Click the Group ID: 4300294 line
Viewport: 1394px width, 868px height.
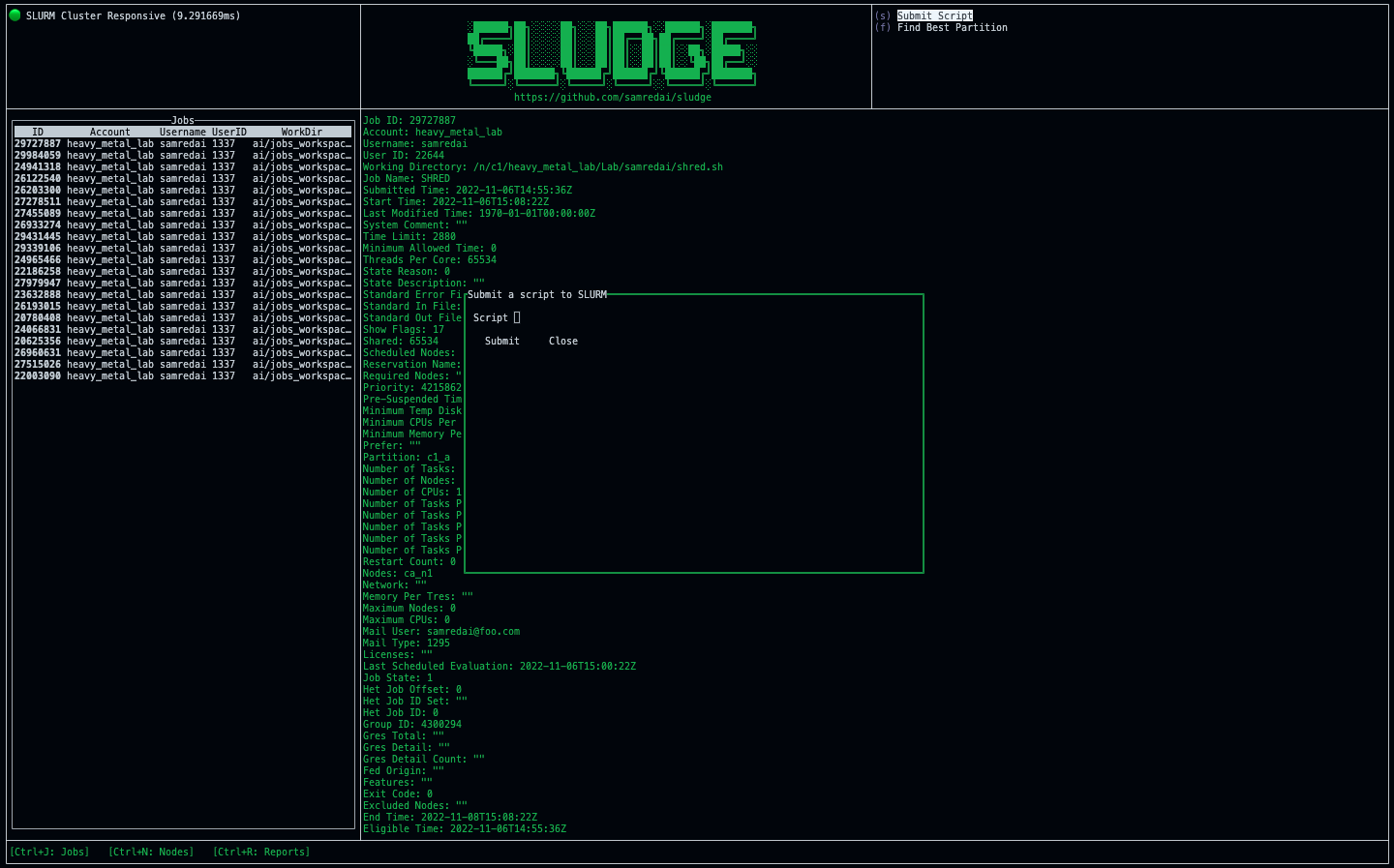pyautogui.click(x=412, y=724)
